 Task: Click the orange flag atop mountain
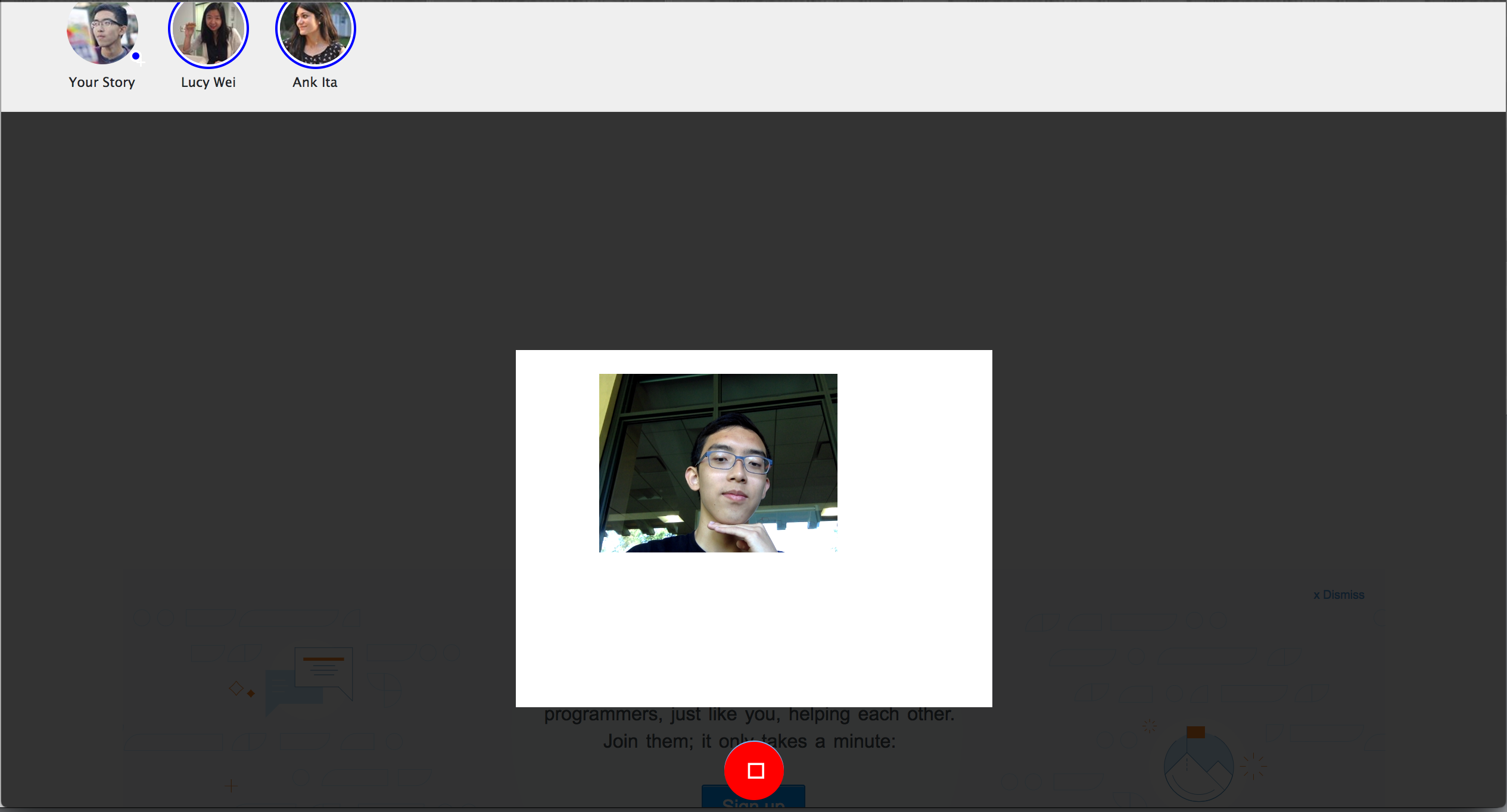(1195, 732)
